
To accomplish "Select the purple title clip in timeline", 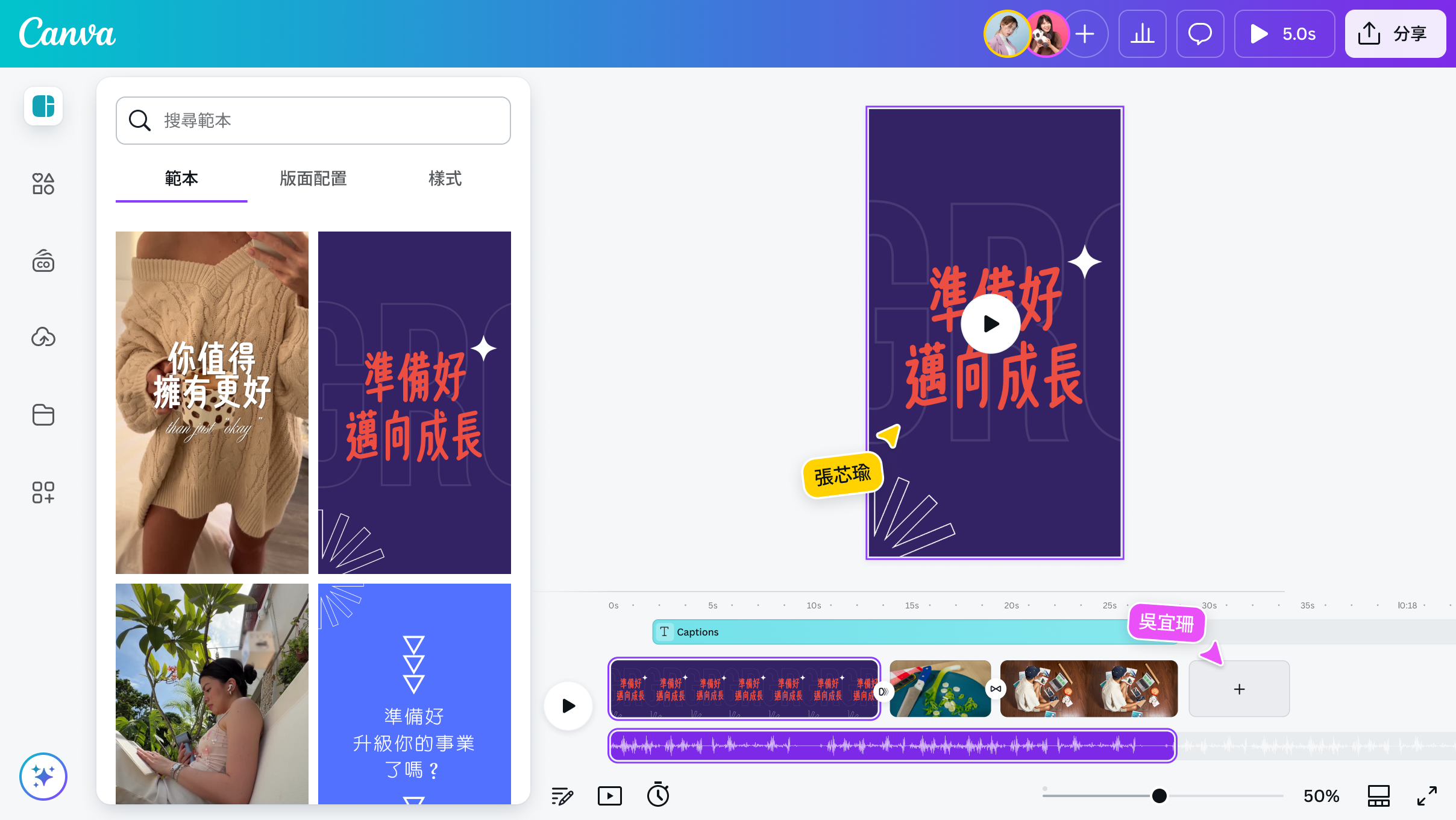I will (745, 689).
